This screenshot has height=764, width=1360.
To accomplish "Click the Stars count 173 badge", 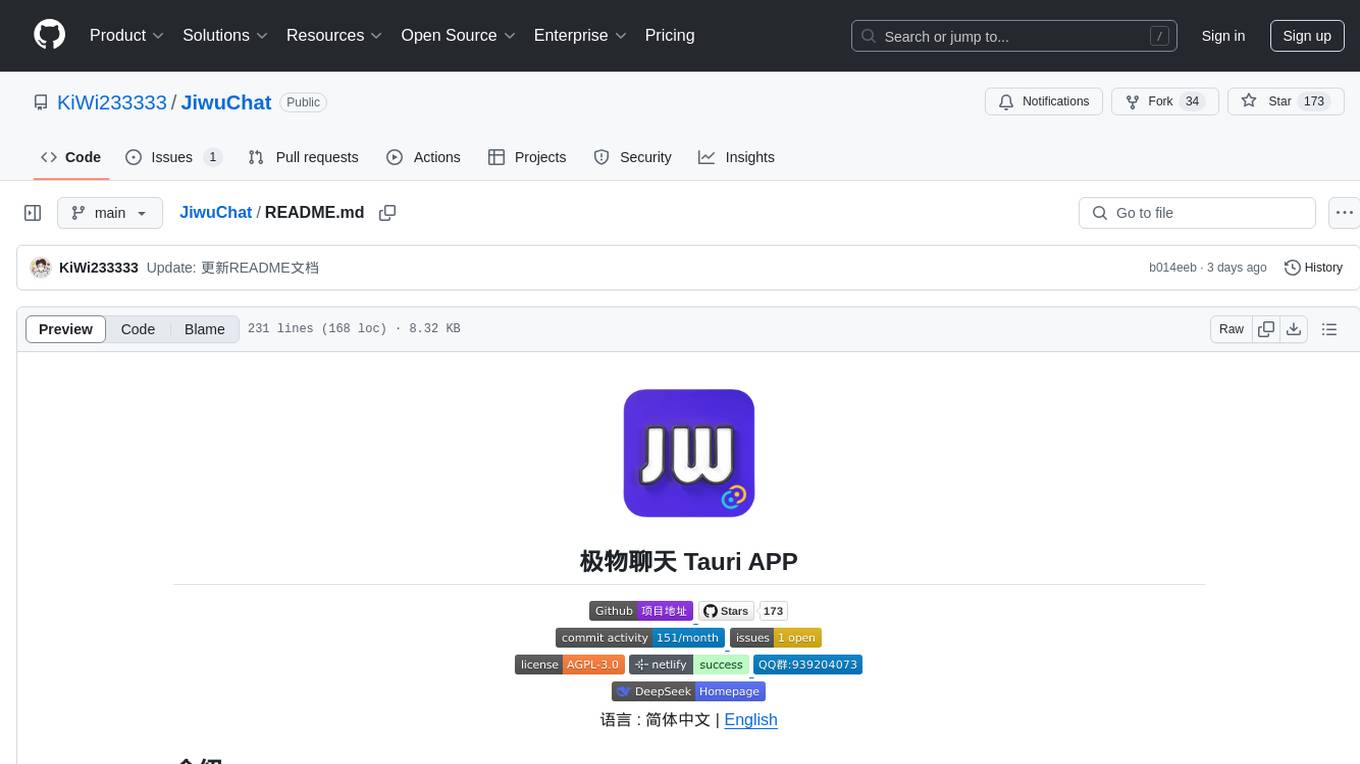I will (773, 611).
